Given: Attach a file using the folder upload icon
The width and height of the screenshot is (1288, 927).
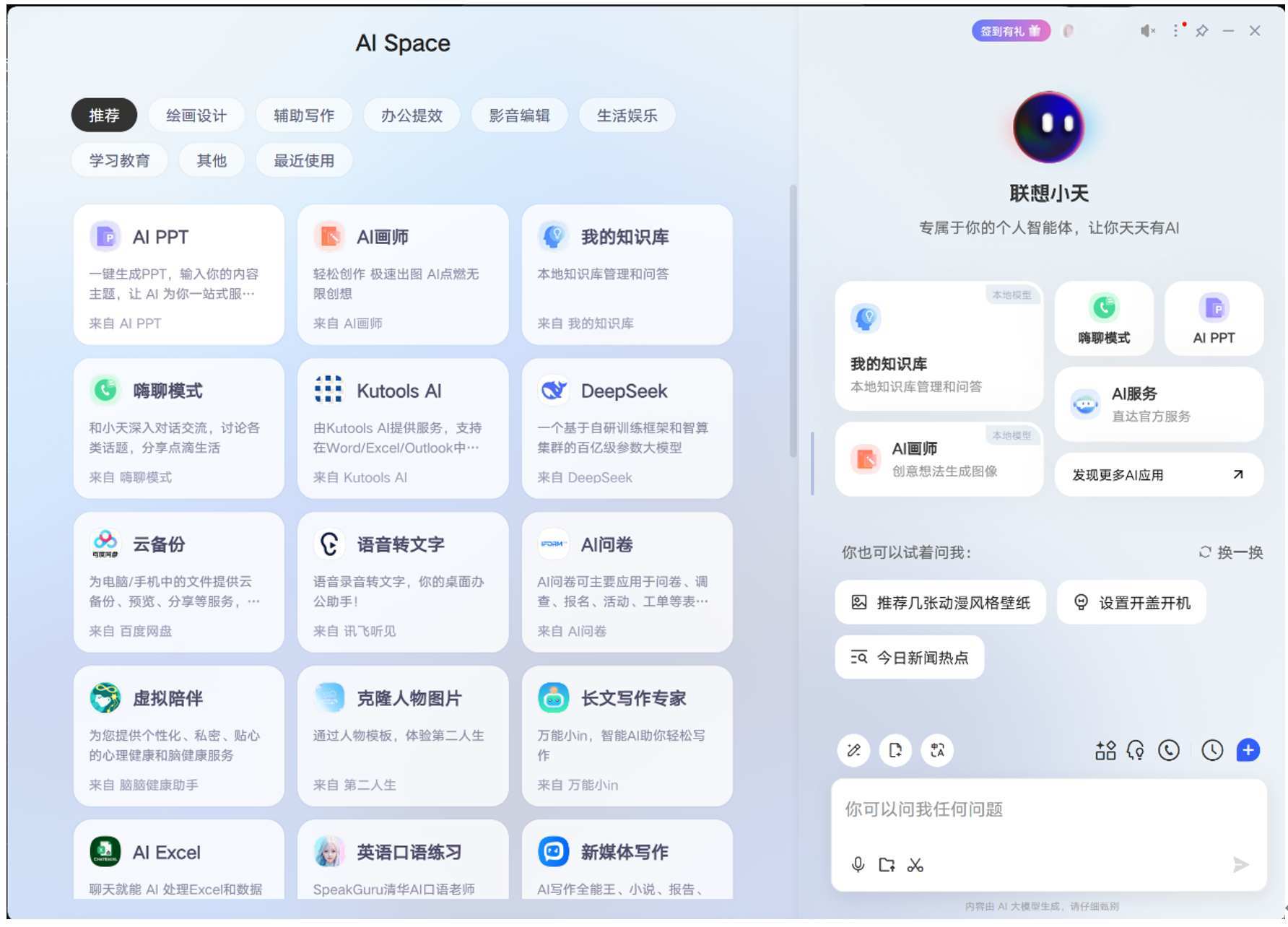Looking at the screenshot, I should (x=887, y=864).
